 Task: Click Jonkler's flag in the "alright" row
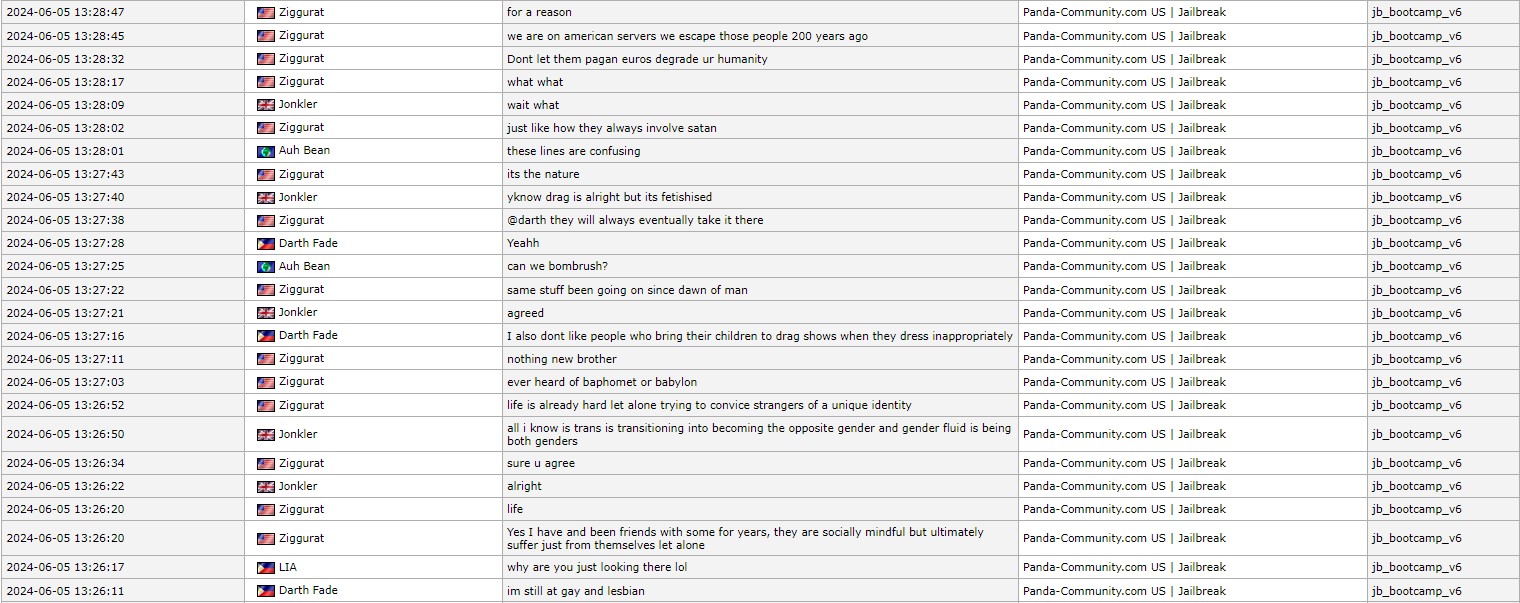click(265, 487)
